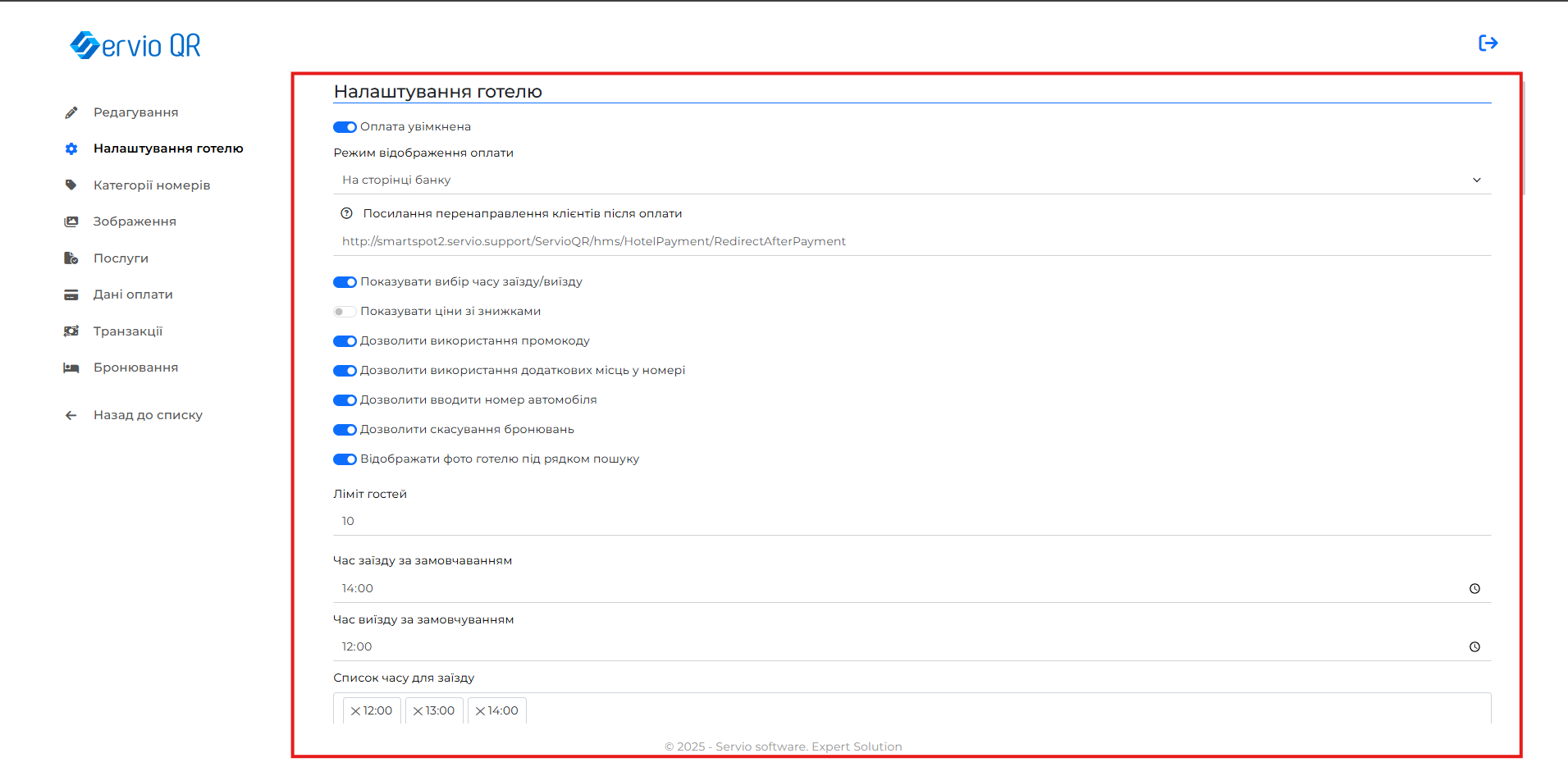
Task: Open the Послуги menu item
Action: click(x=121, y=258)
